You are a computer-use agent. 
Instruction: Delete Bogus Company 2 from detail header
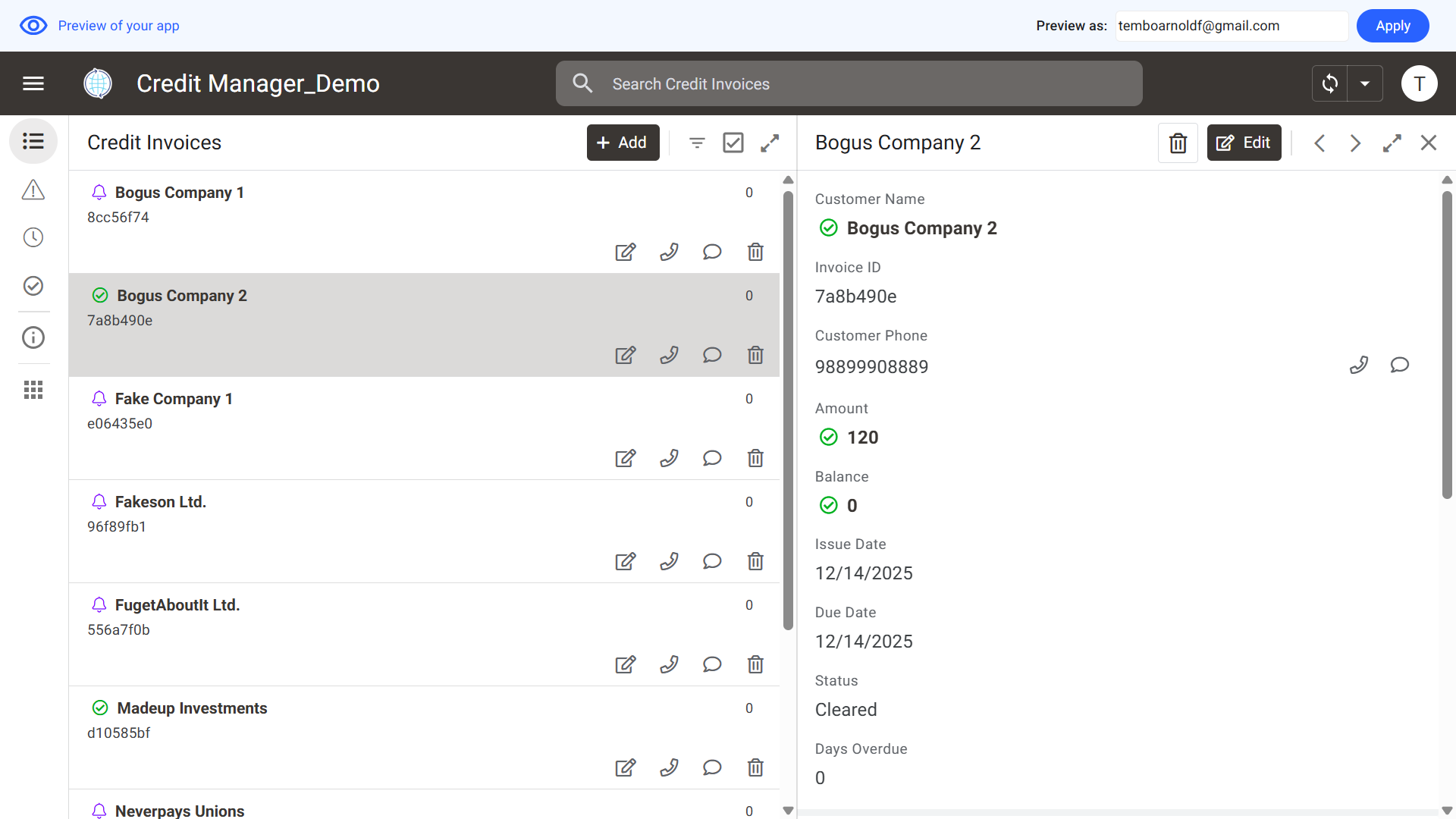1178,143
